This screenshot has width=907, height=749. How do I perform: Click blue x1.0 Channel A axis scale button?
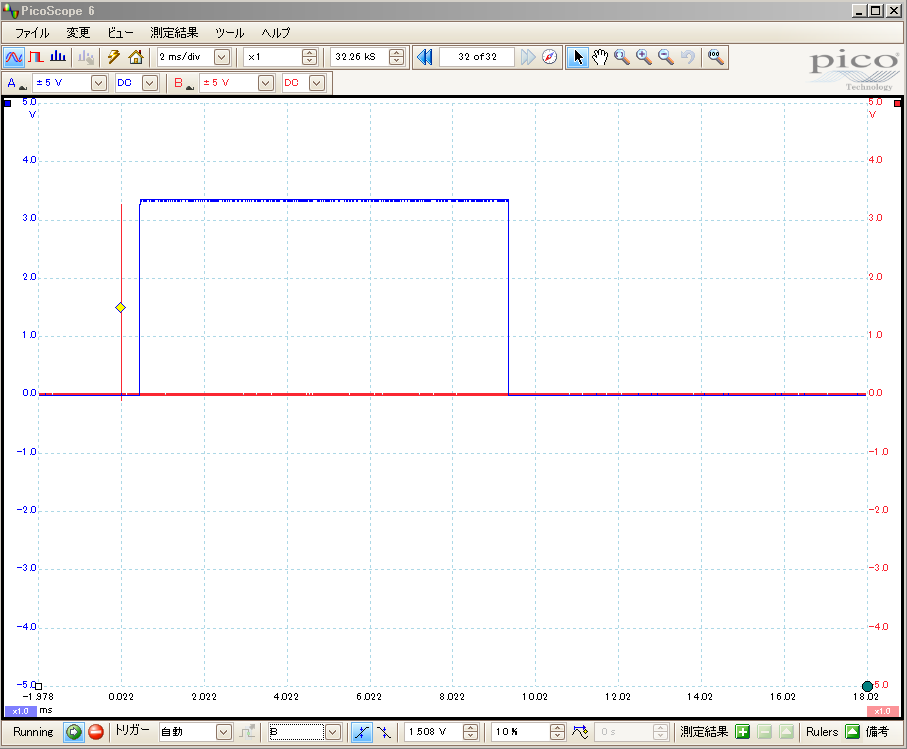(x=20, y=711)
